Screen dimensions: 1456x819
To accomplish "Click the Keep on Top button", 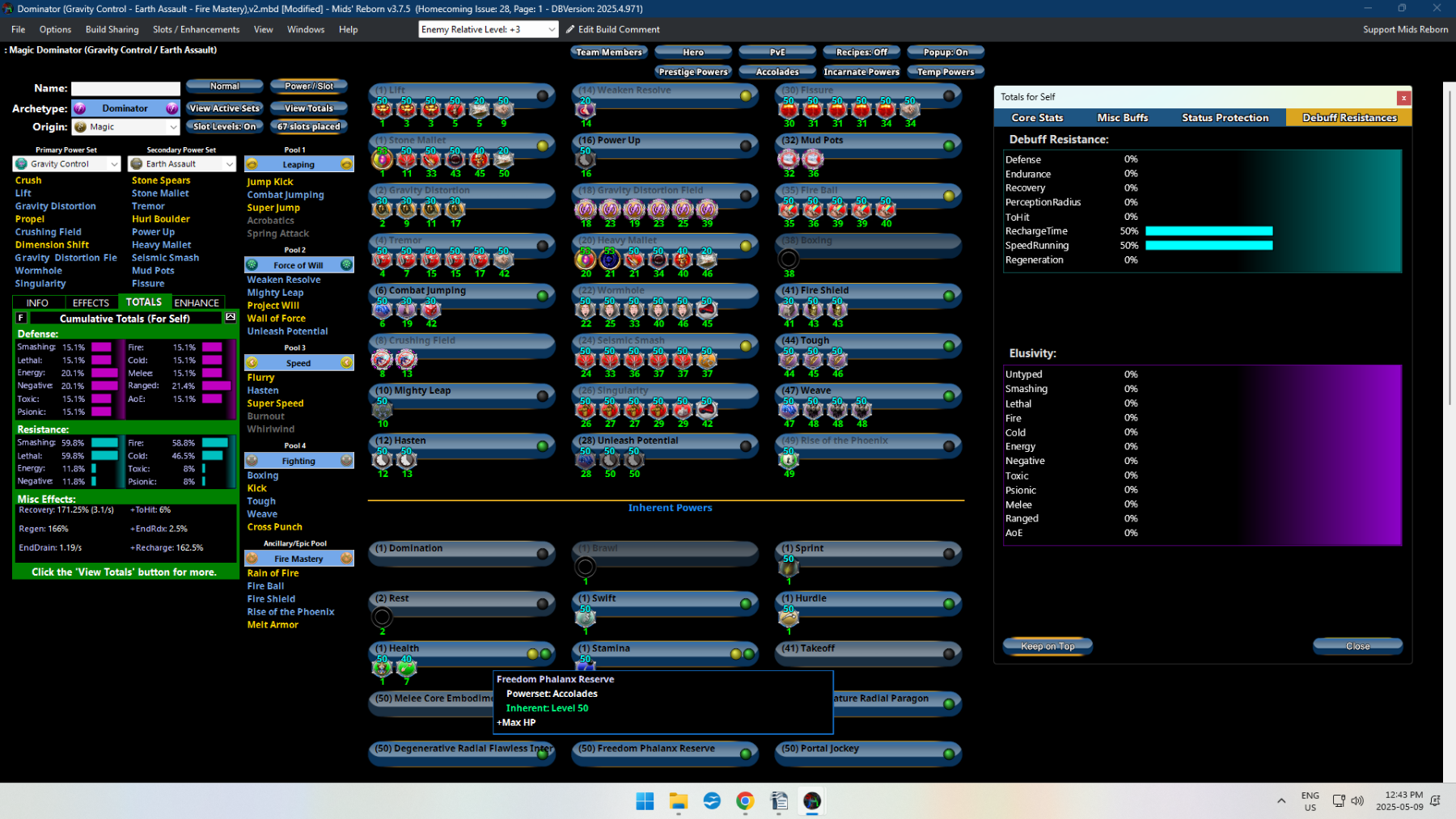I will click(x=1048, y=646).
